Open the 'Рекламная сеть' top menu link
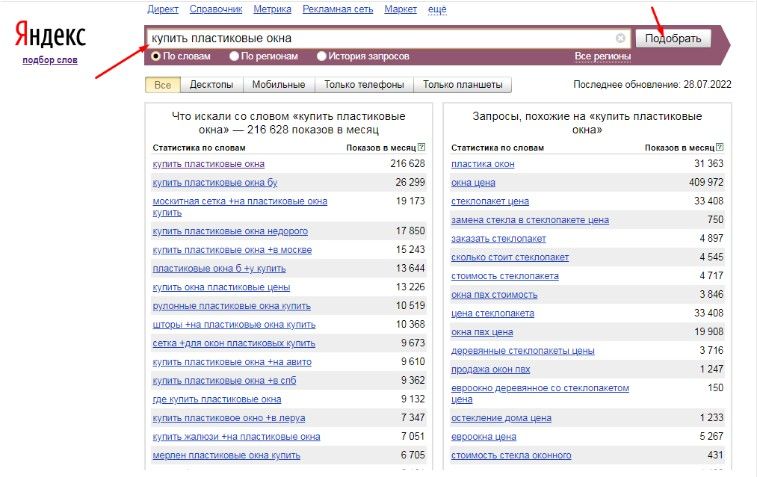Screen dimensions: 757x477 click(x=337, y=9)
